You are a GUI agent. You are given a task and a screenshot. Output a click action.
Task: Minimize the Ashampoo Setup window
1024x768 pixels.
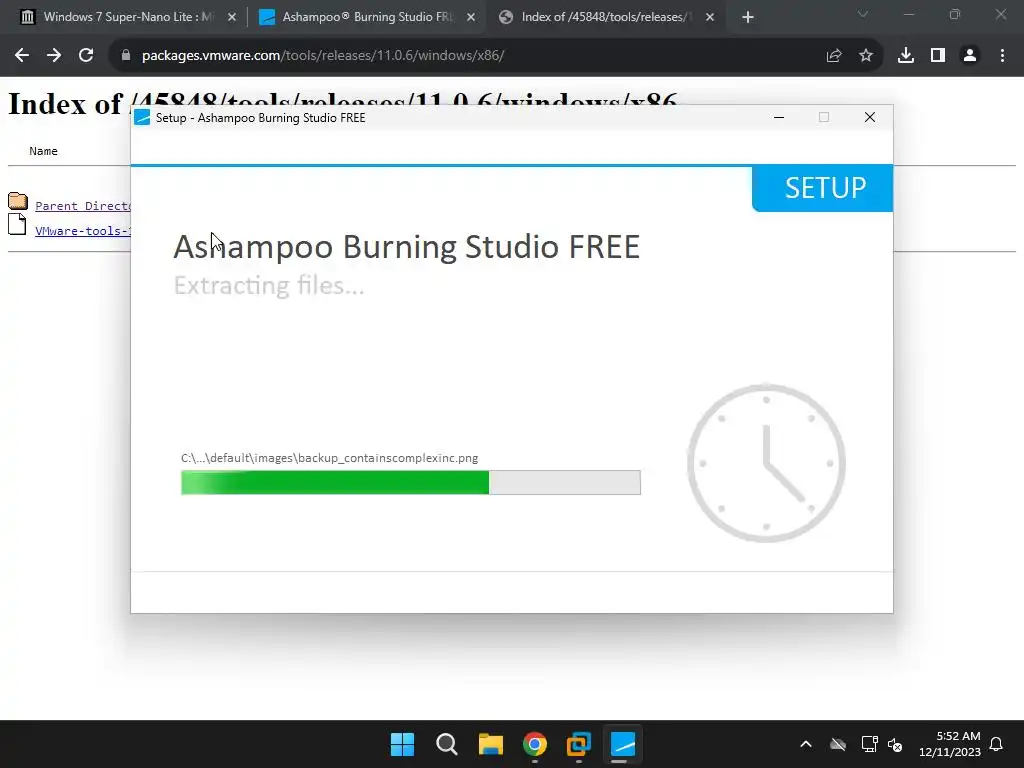(778, 118)
